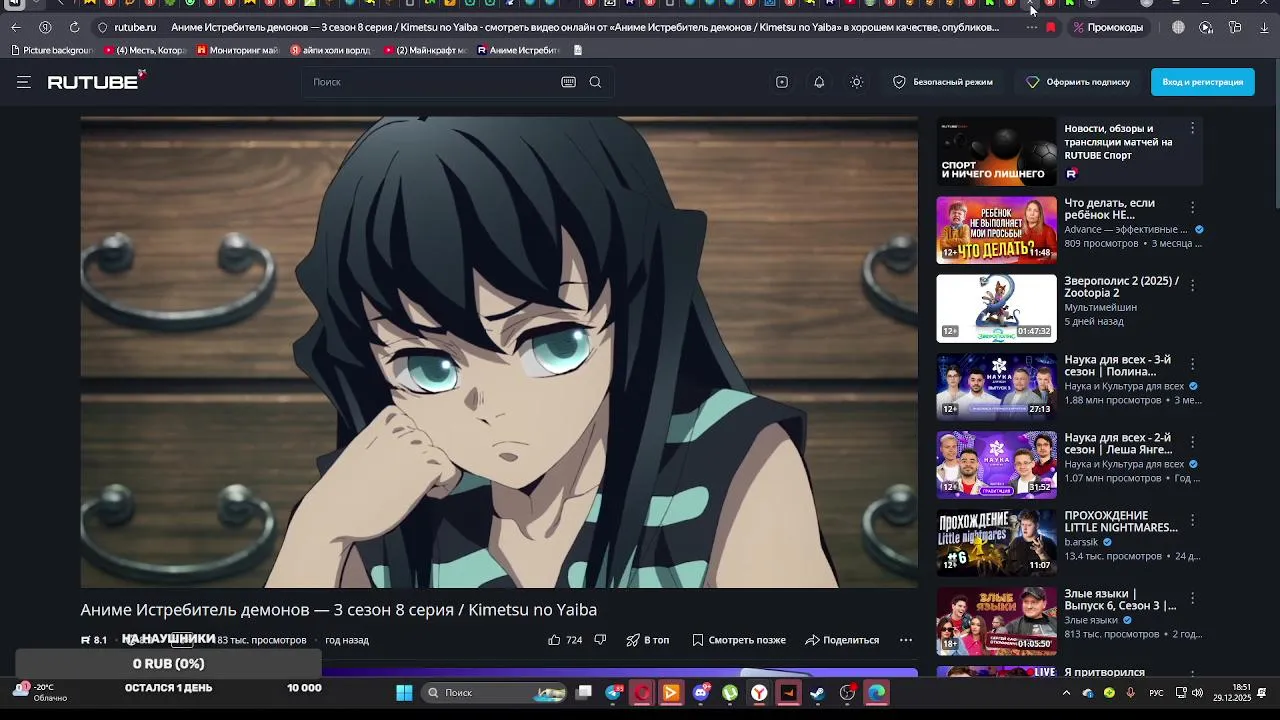Click Оформить подписку subscription button
The height and width of the screenshot is (720, 1280).
pos(1078,82)
